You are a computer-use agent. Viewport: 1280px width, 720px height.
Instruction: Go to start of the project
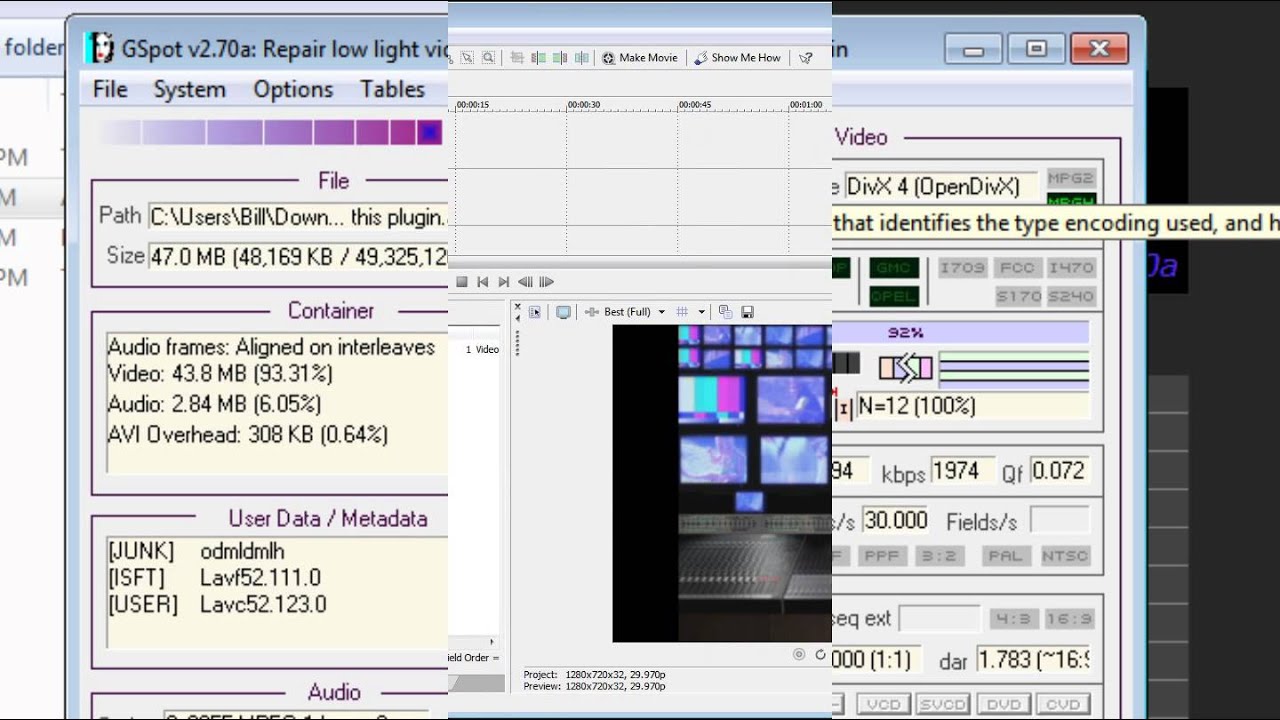(x=483, y=282)
